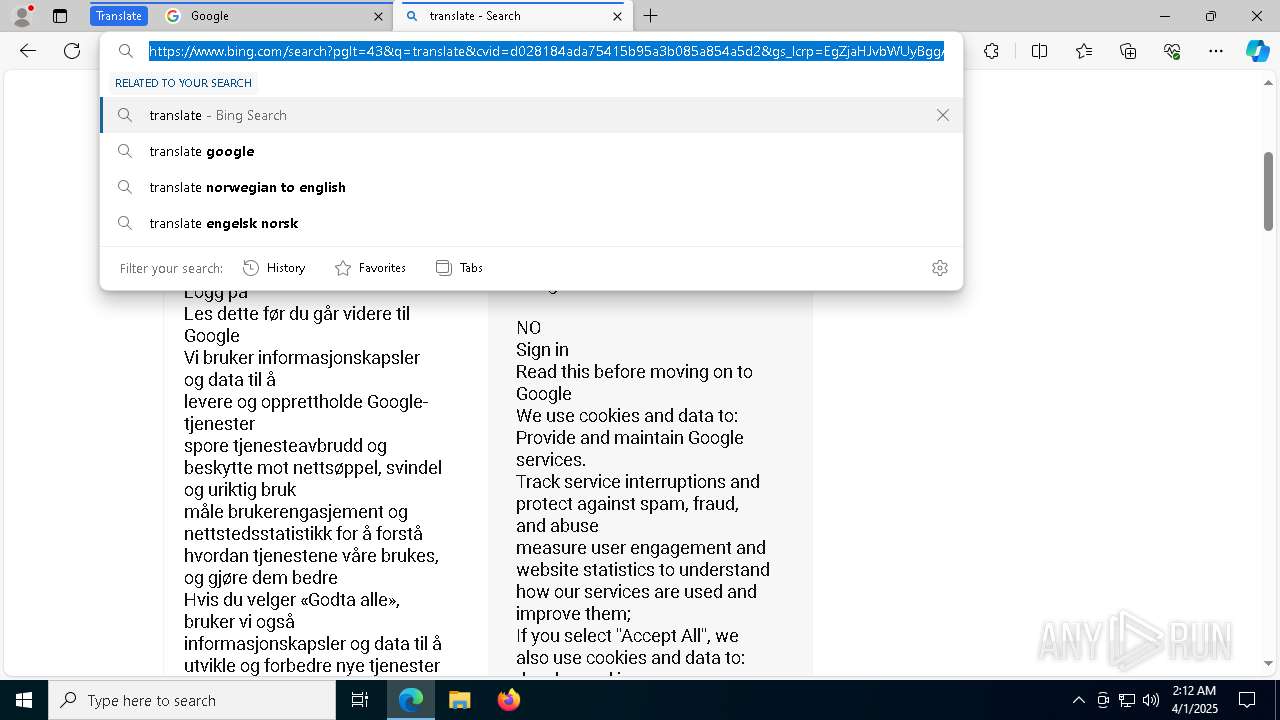Open the tab actions menu icon
The height and width of the screenshot is (720, 1280).
60,16
